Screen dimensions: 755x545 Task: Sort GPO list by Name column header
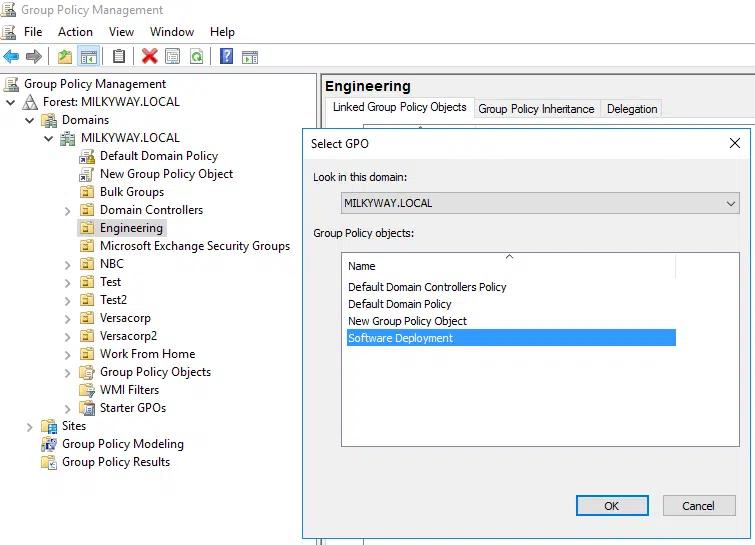510,266
